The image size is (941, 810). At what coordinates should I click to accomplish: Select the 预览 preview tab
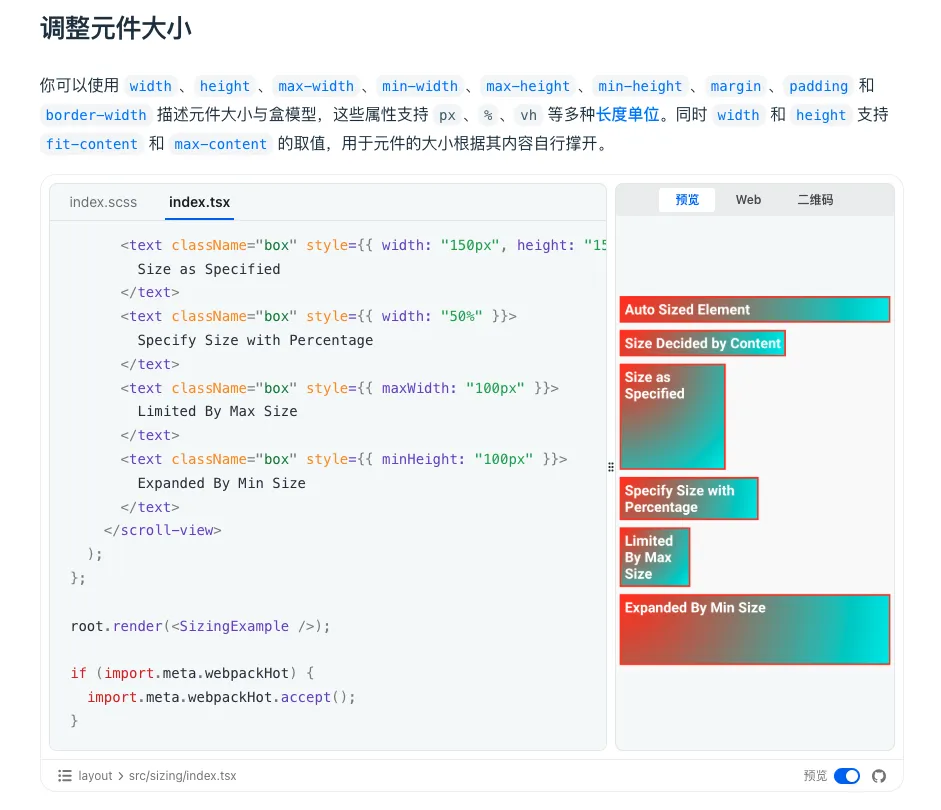[687, 200]
